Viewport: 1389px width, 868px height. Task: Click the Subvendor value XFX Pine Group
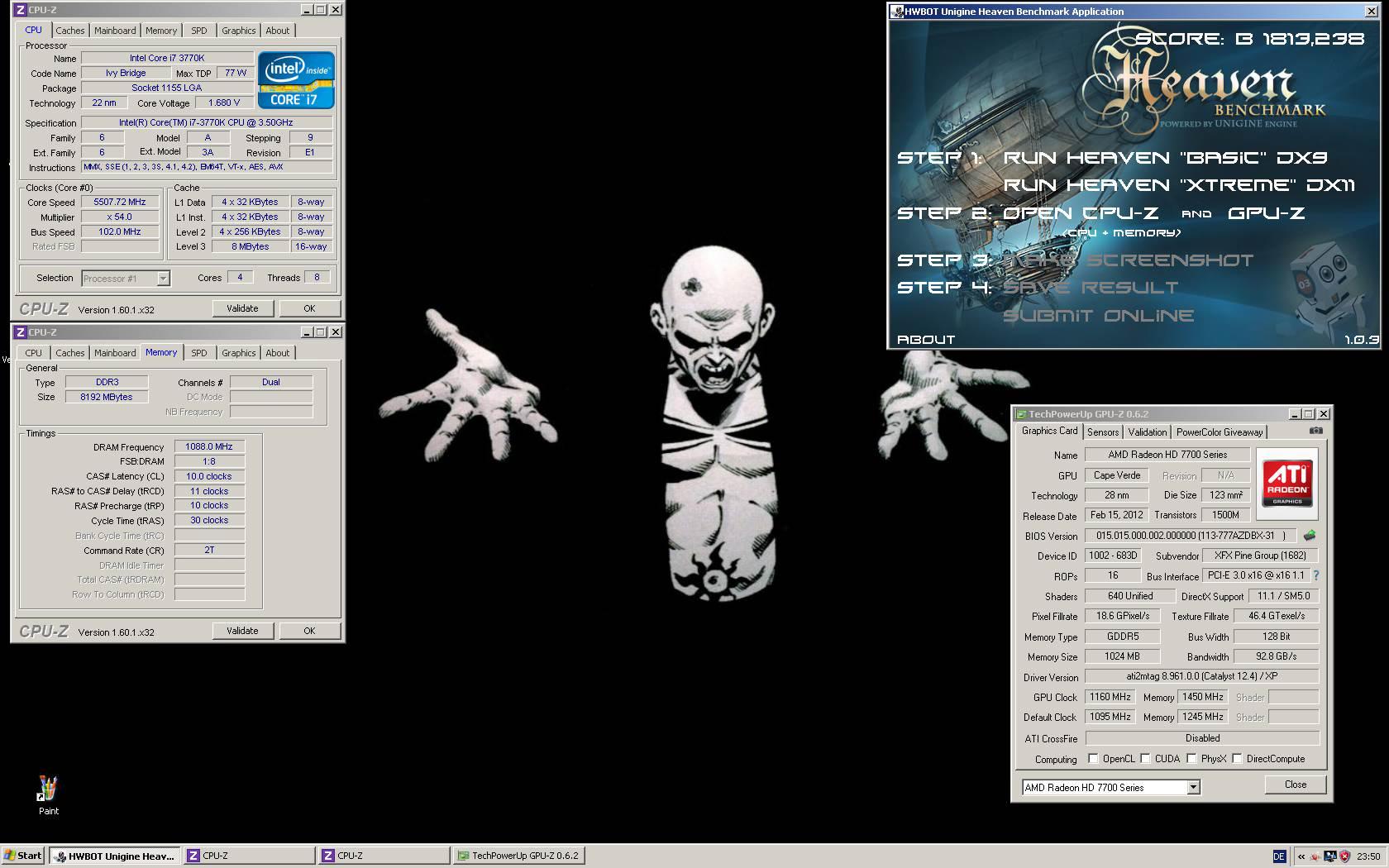1260,556
